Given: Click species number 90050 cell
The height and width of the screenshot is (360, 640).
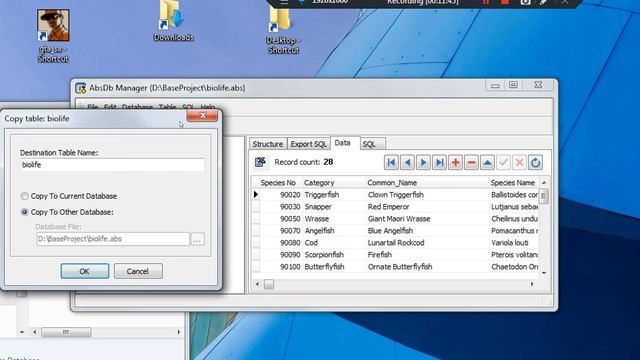Looking at the screenshot, I should pos(281,219).
